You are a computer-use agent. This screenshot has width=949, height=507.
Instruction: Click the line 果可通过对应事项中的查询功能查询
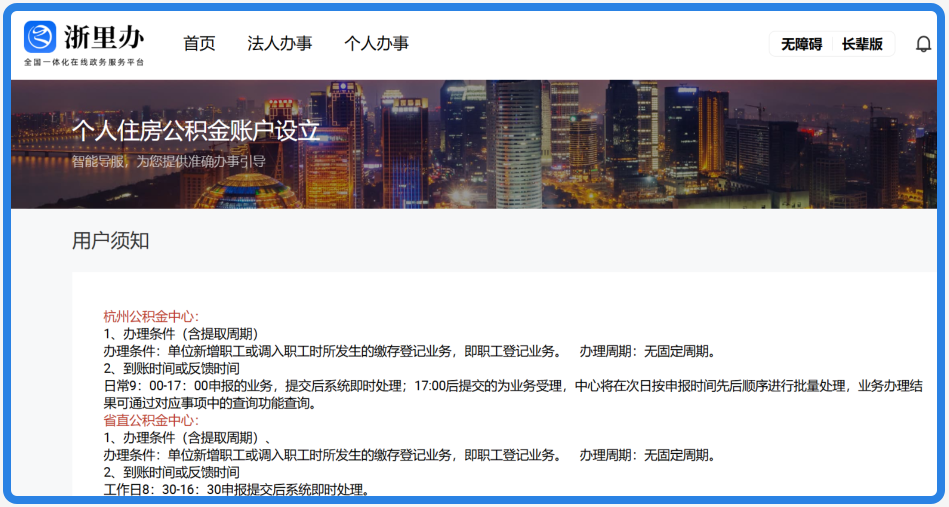coord(211,404)
